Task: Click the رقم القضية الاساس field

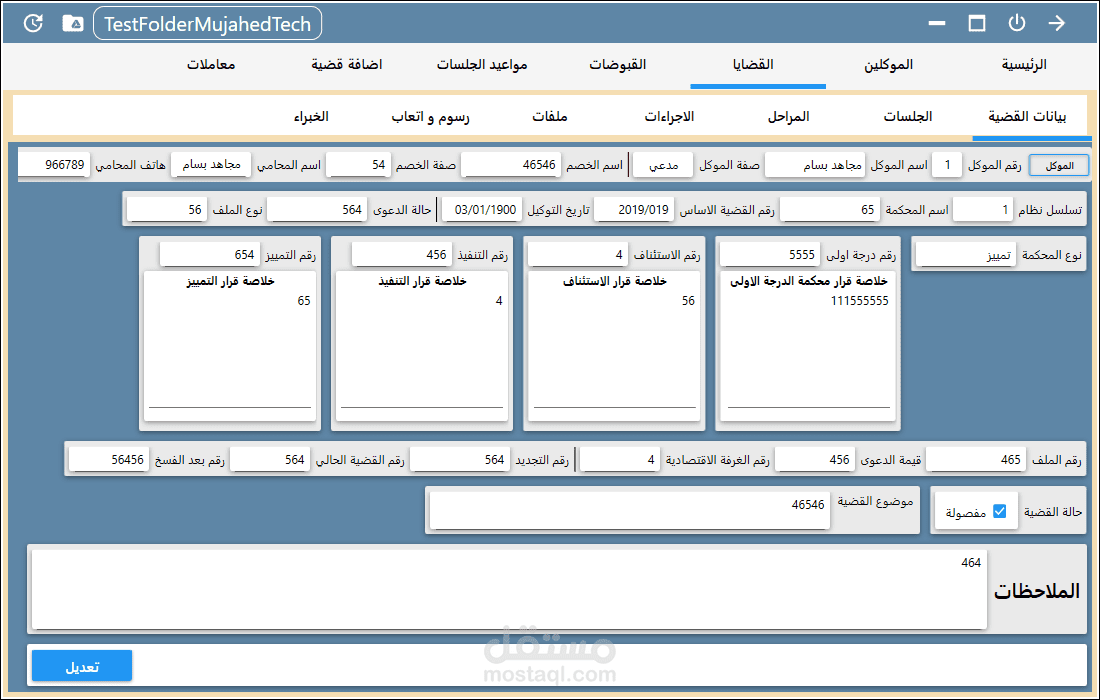Action: click(634, 210)
